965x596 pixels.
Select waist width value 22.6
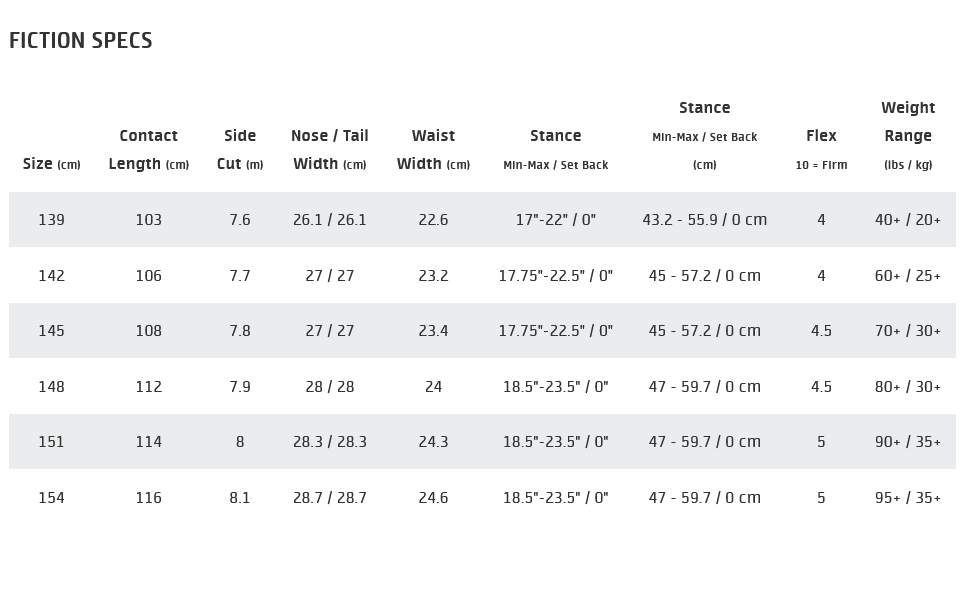[x=433, y=220]
